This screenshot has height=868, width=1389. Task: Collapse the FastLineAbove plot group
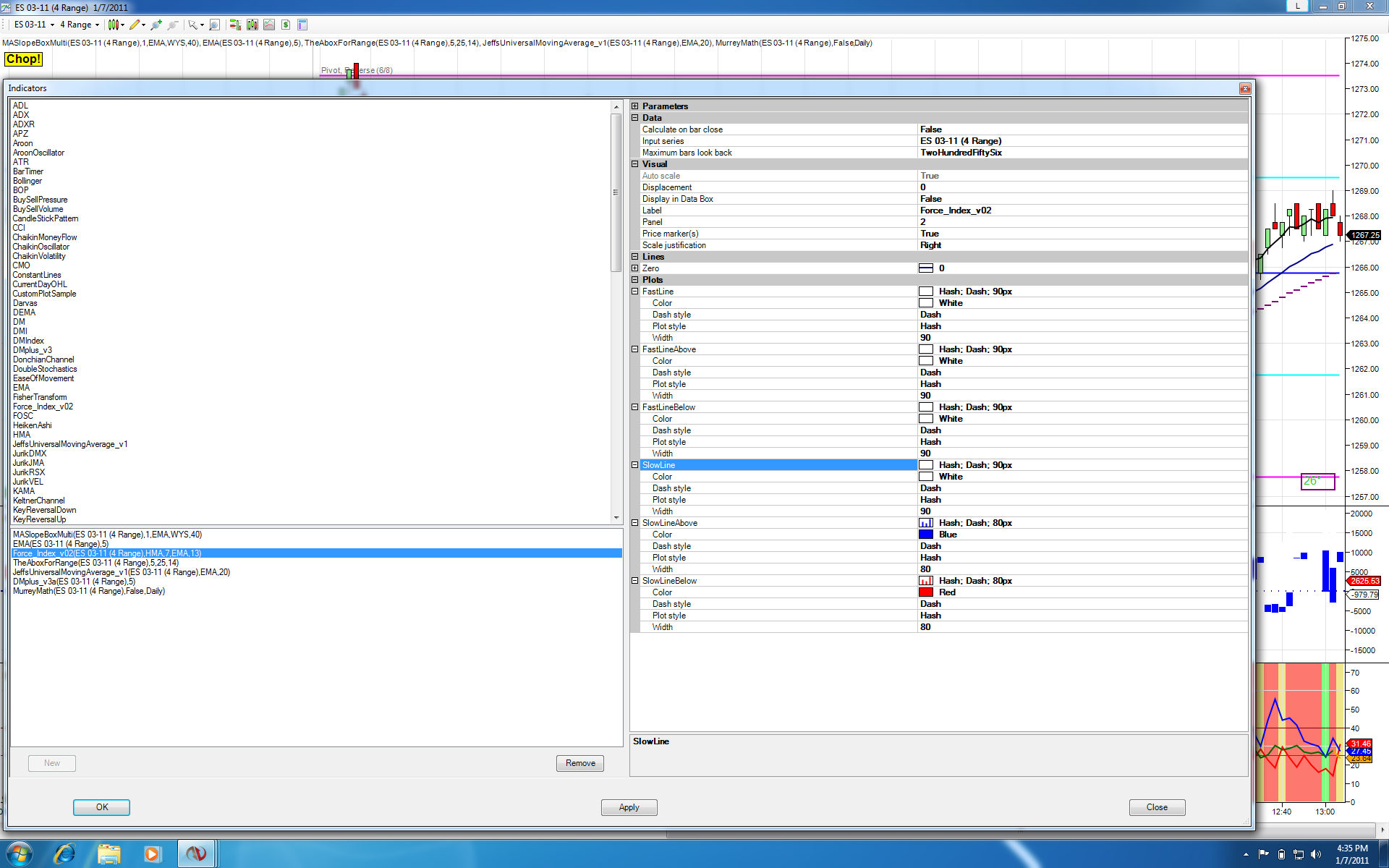click(635, 349)
